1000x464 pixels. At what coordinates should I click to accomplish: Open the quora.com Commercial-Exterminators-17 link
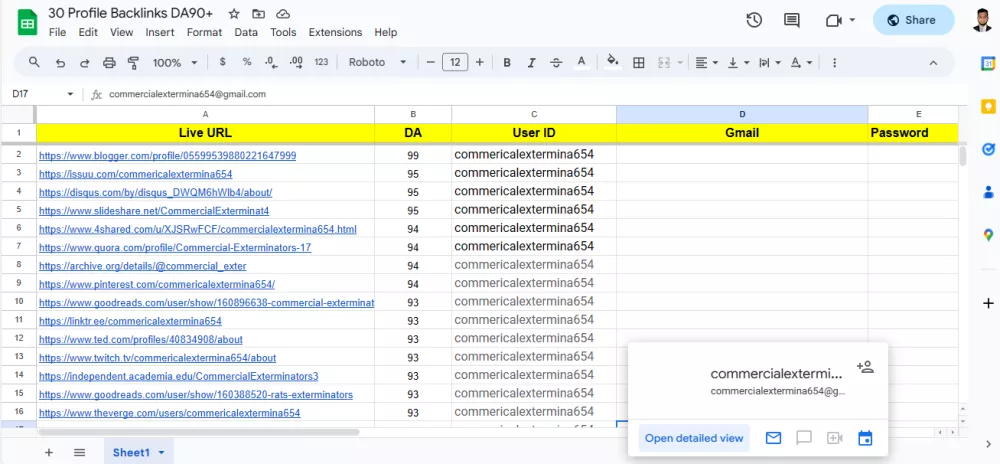[x=175, y=247]
